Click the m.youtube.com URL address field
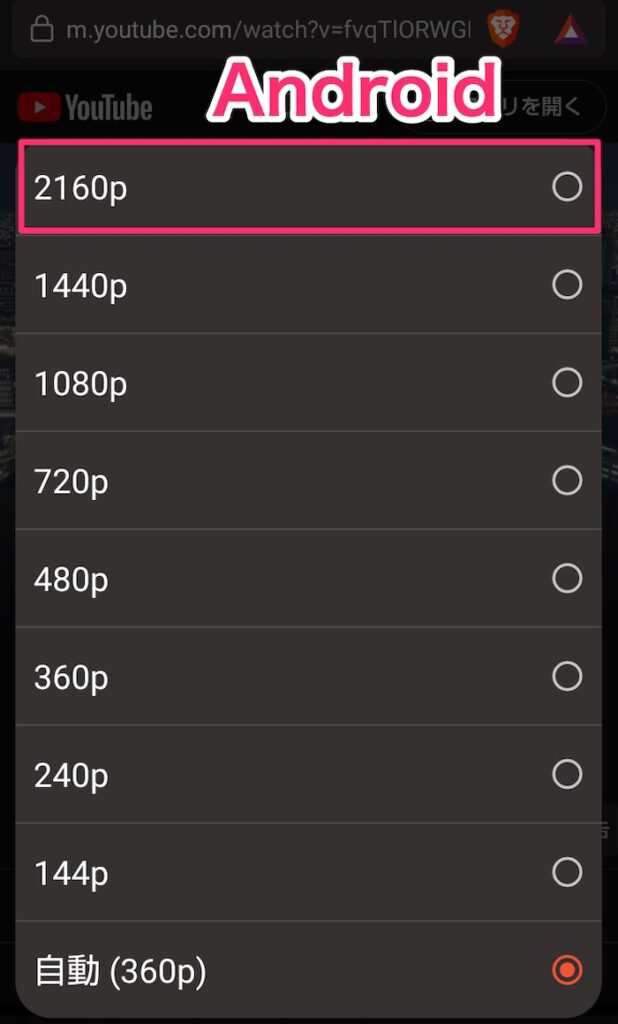 click(x=268, y=31)
